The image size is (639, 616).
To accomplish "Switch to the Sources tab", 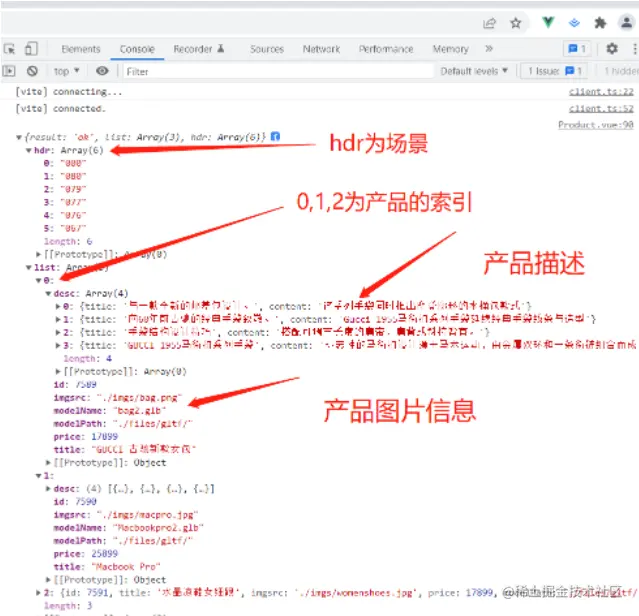I will (x=267, y=49).
